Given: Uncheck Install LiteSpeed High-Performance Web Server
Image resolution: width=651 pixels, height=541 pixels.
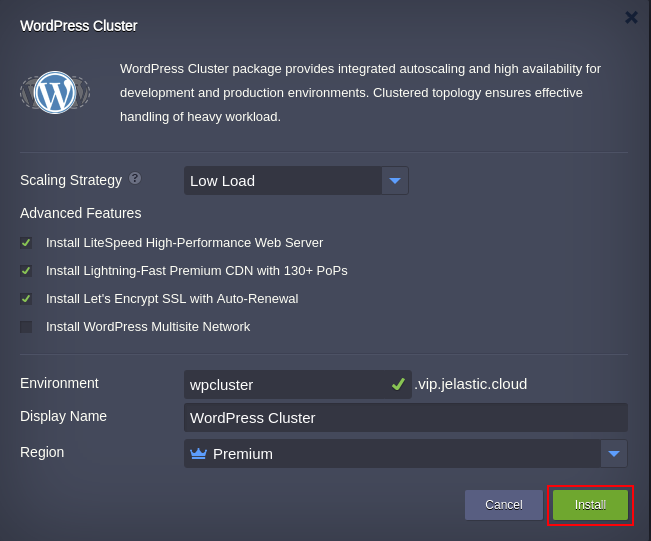Looking at the screenshot, I should click(x=26, y=243).
